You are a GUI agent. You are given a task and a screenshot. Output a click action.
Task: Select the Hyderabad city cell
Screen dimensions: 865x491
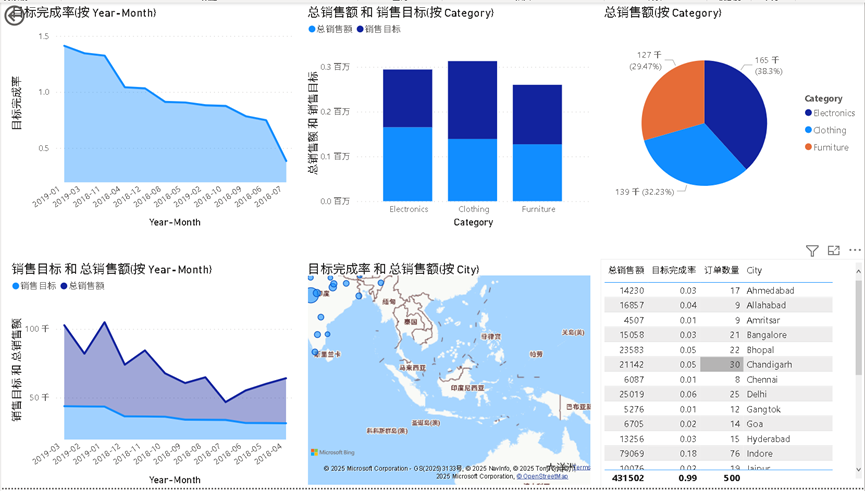(768, 439)
